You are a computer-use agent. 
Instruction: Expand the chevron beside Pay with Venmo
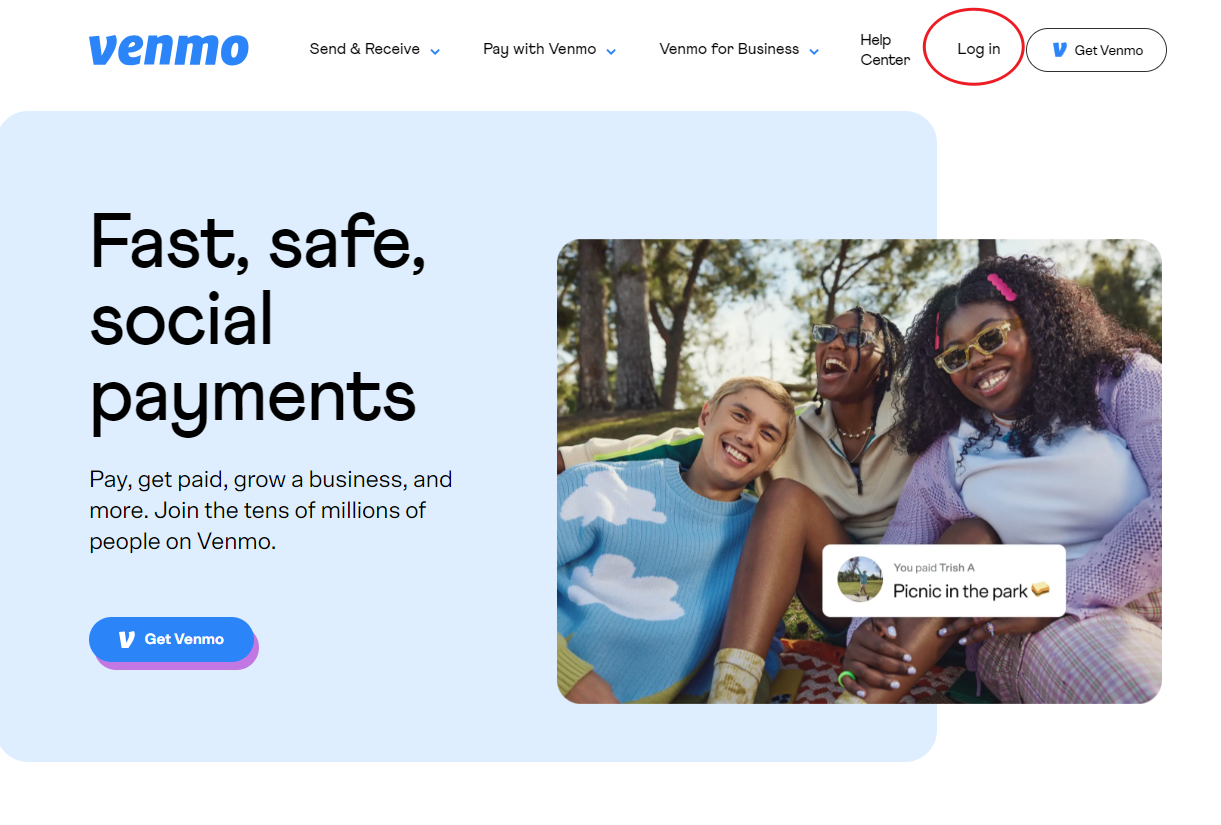pyautogui.click(x=611, y=51)
